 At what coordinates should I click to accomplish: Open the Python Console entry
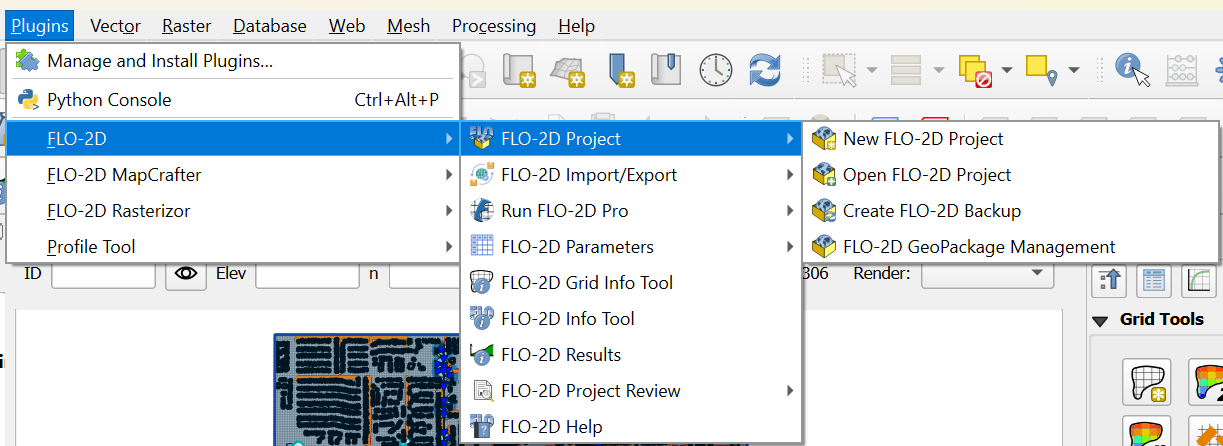pos(109,100)
